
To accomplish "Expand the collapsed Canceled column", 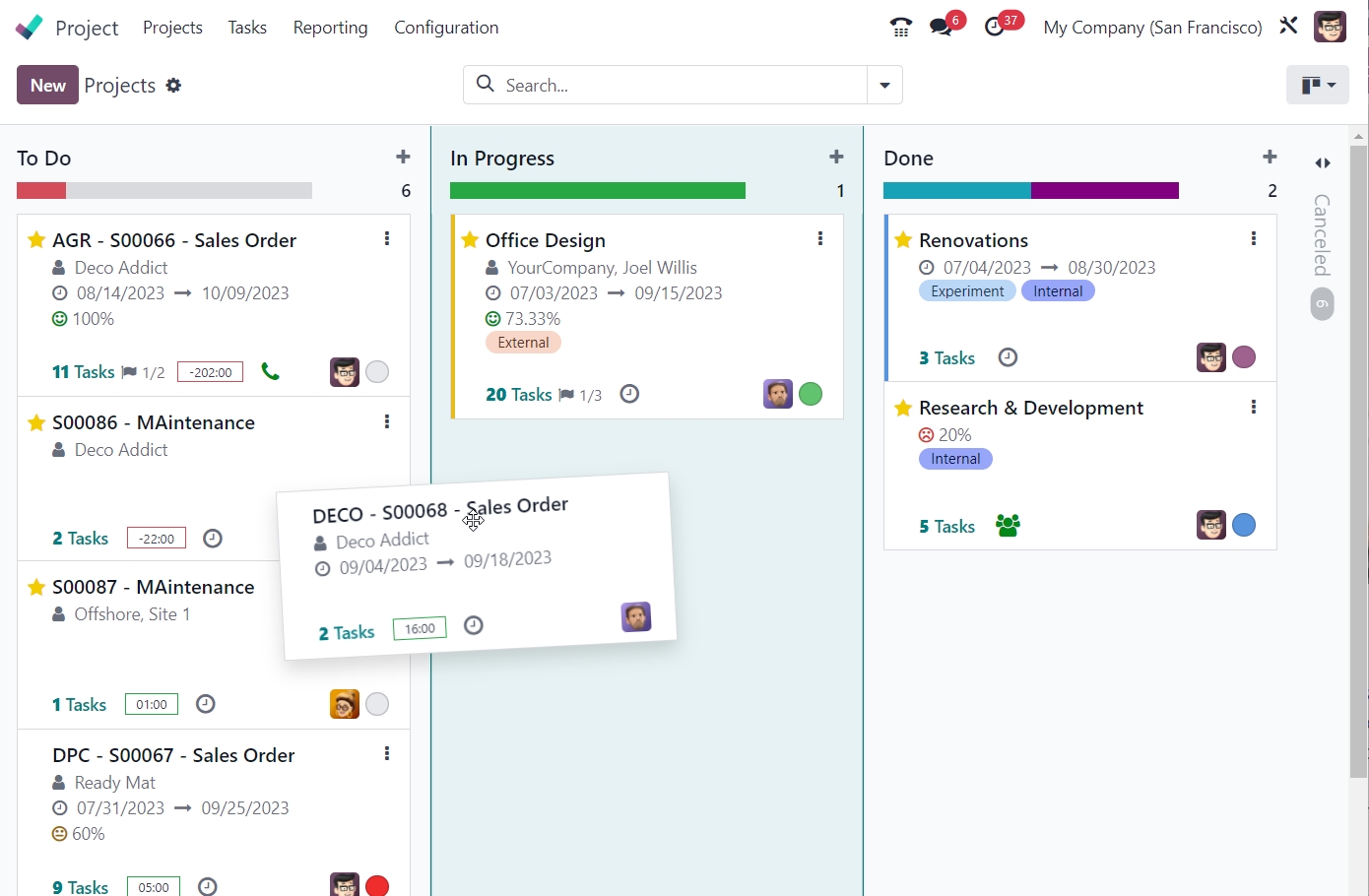I will pyautogui.click(x=1322, y=163).
